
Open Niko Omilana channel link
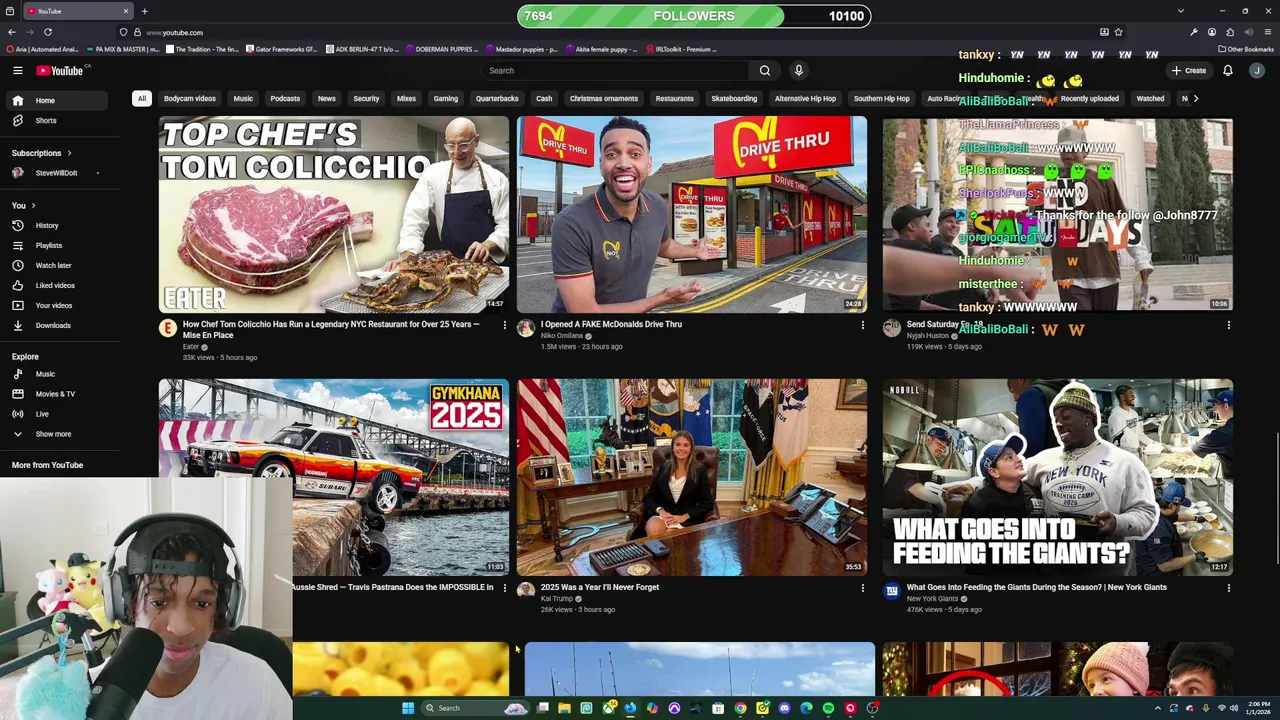click(x=561, y=336)
